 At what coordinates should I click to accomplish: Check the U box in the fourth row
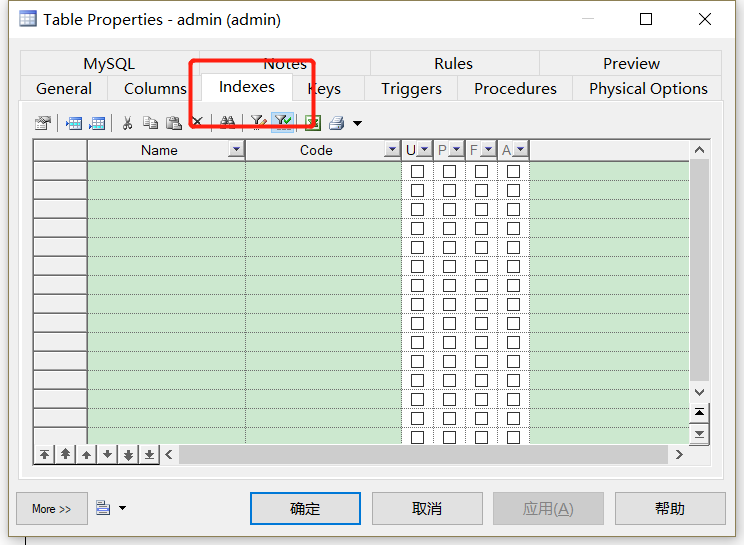[x=418, y=228]
